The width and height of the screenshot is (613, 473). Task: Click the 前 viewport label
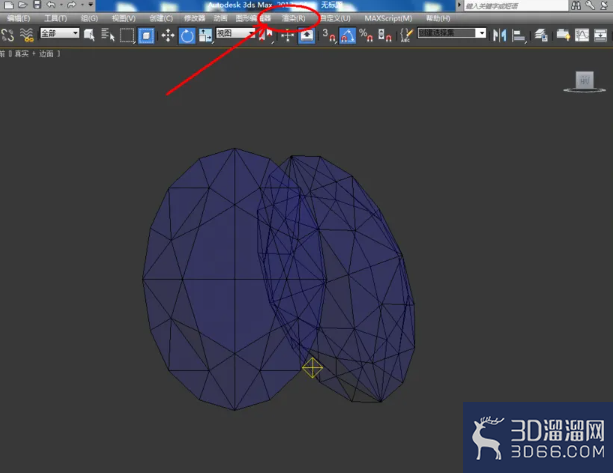[2, 54]
